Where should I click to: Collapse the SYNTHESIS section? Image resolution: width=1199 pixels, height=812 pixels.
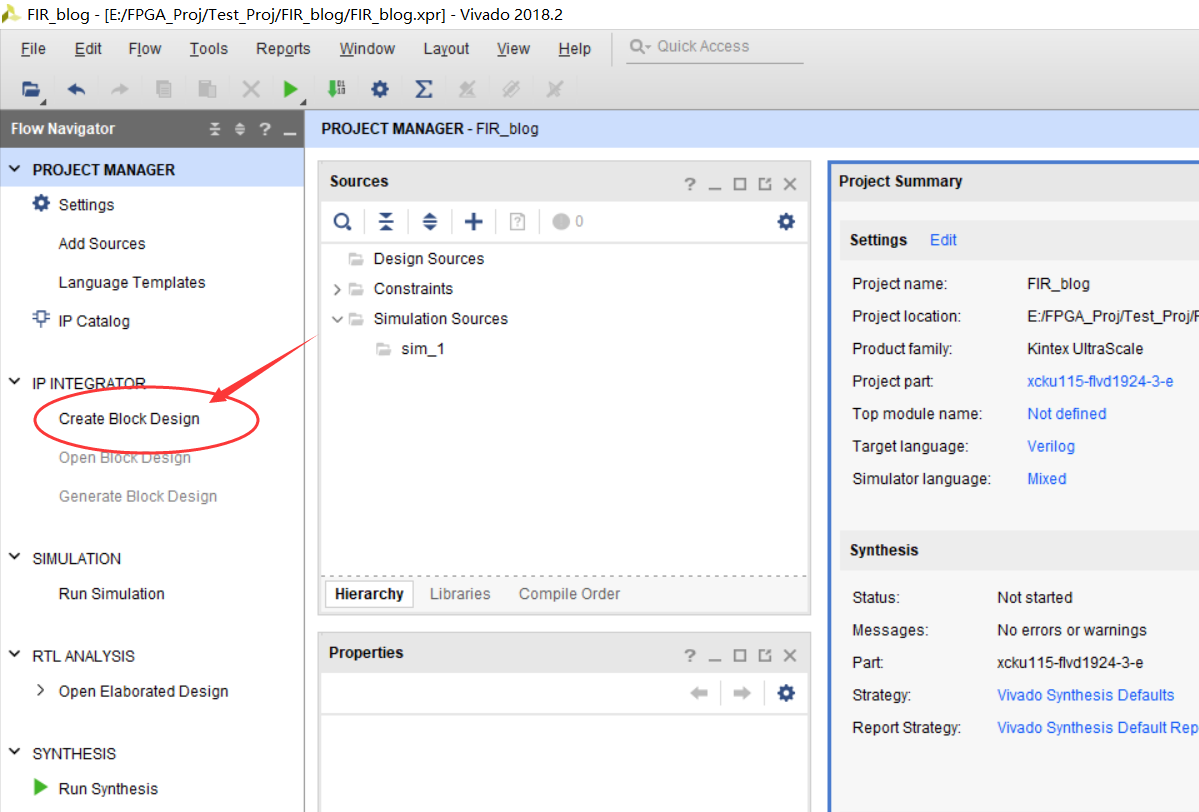point(15,752)
